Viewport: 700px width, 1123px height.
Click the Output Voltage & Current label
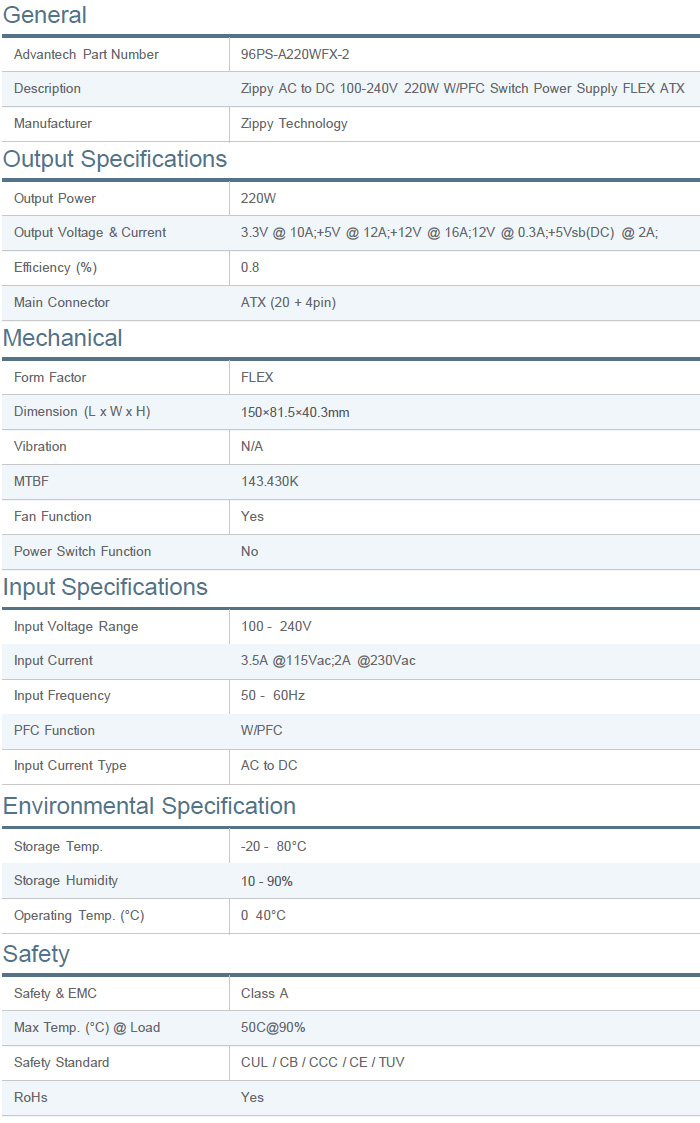pyautogui.click(x=90, y=233)
